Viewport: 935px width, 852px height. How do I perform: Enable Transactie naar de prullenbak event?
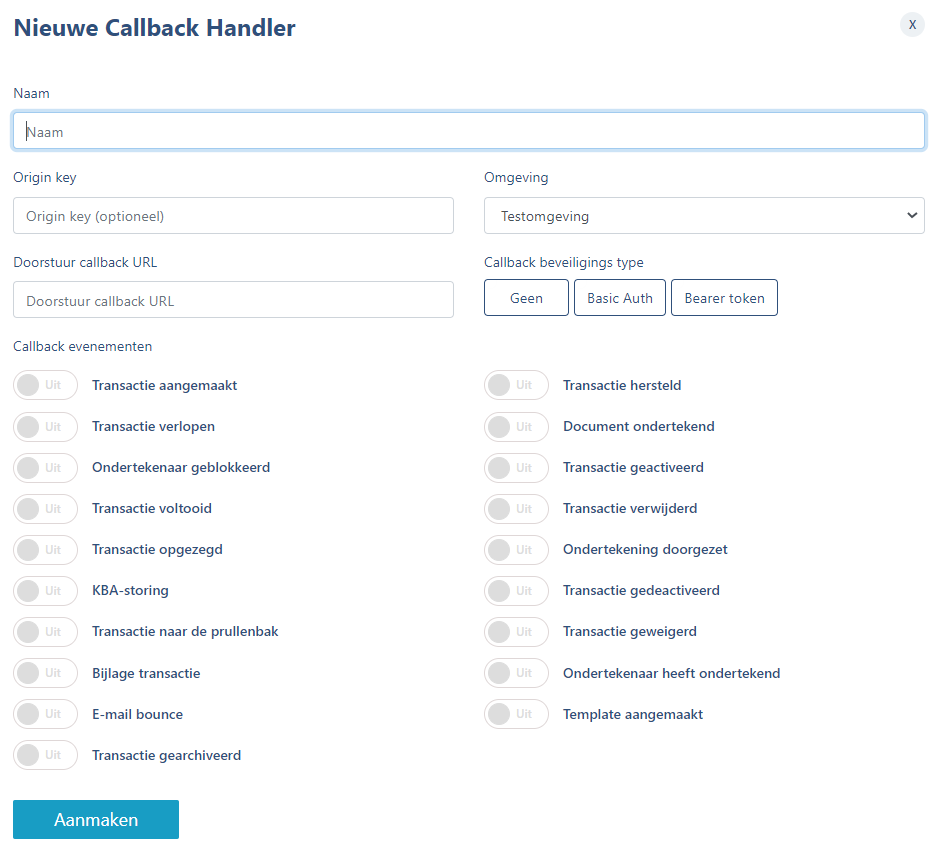[45, 632]
